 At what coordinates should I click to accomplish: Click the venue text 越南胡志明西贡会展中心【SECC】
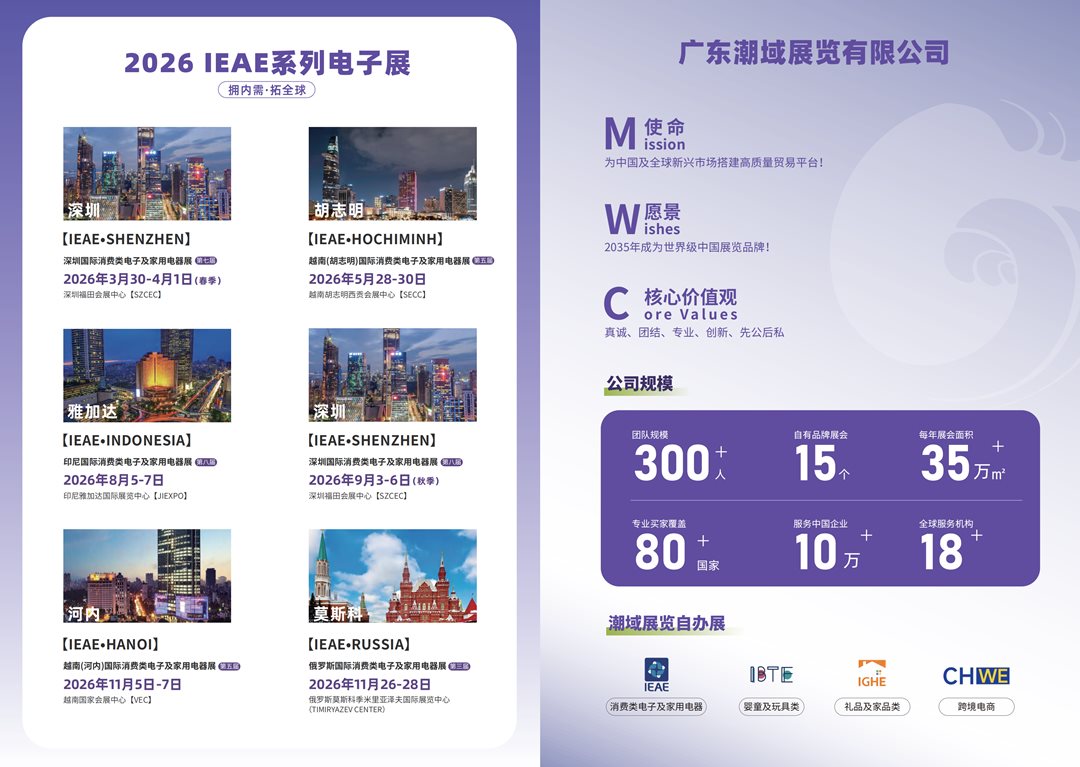pos(368,295)
